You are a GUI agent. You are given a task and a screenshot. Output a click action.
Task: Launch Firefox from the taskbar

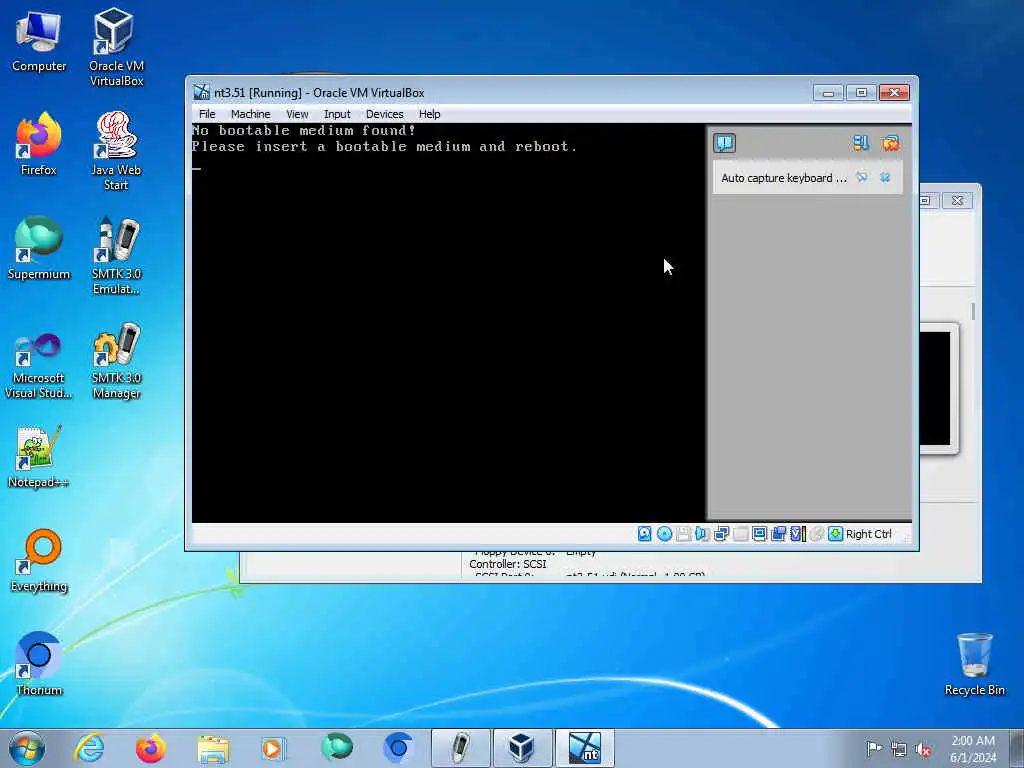(150, 748)
